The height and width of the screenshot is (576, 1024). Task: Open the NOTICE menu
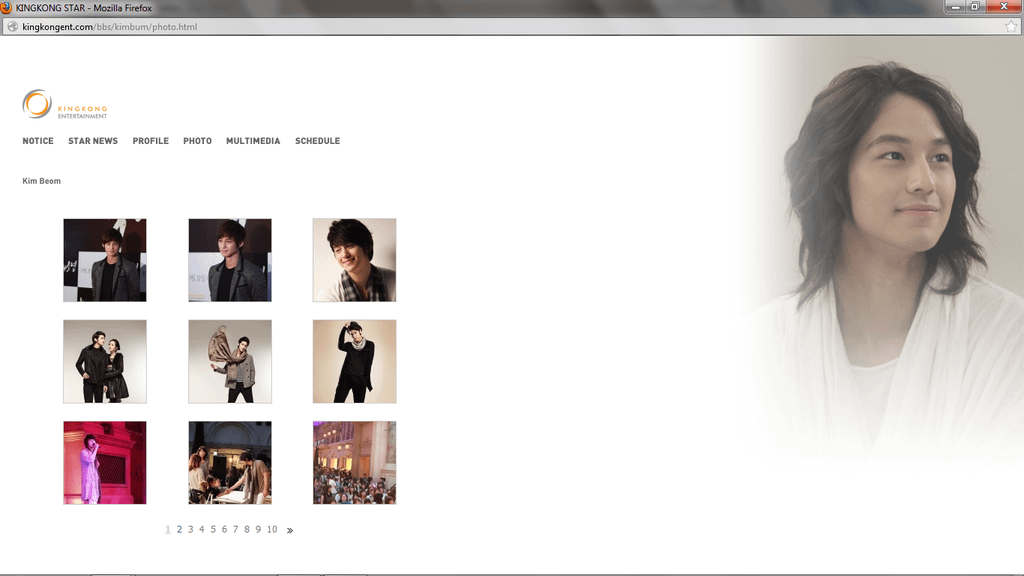pyautogui.click(x=38, y=141)
